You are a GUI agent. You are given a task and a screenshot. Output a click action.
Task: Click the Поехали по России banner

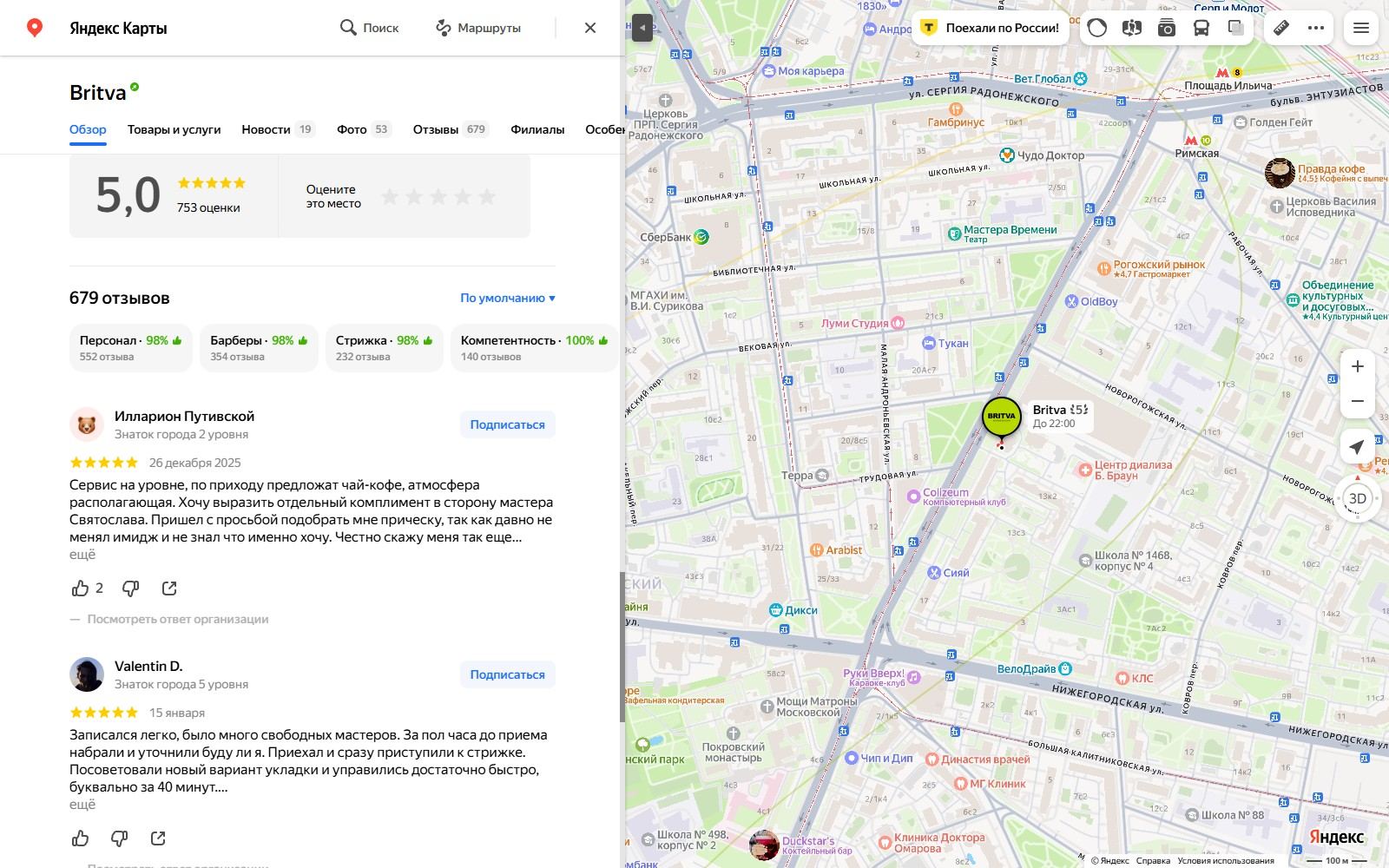[x=991, y=28]
